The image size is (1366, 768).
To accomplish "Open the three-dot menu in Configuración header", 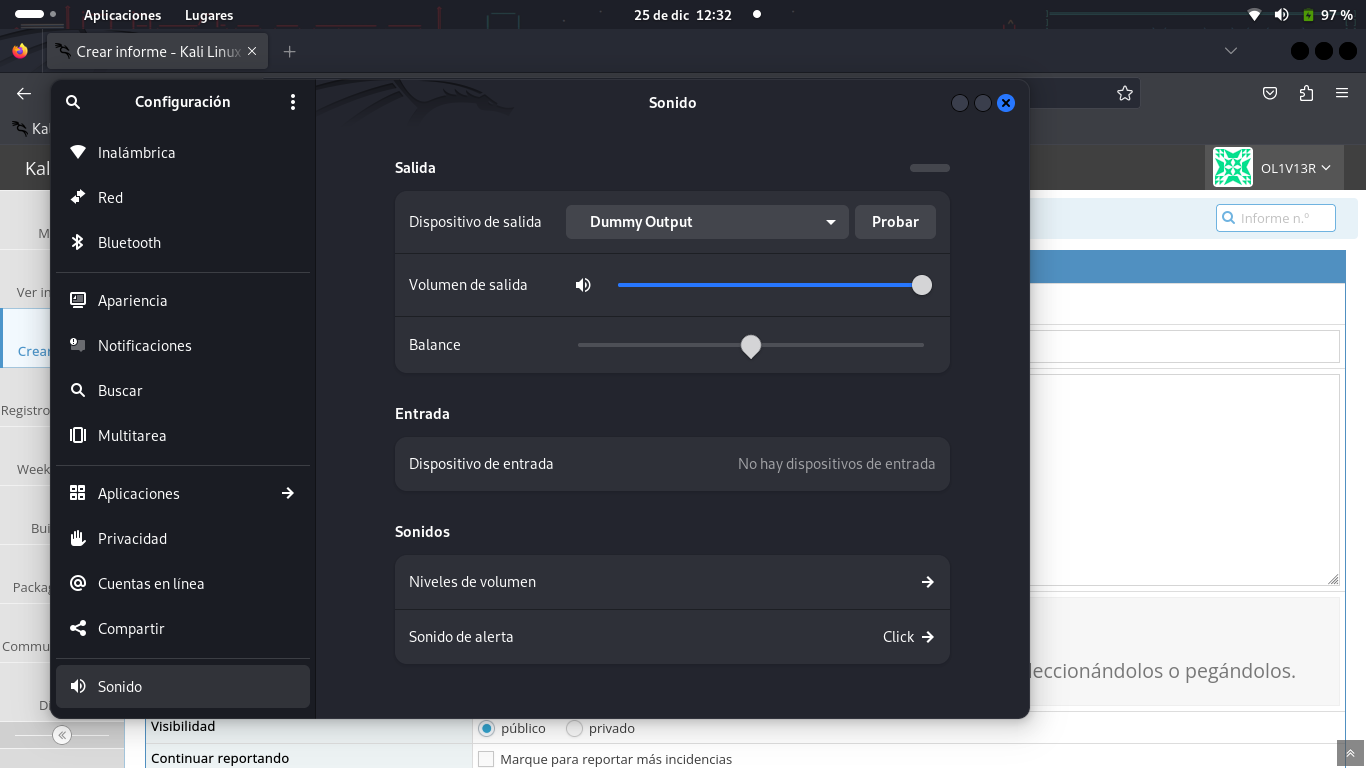I will [293, 102].
